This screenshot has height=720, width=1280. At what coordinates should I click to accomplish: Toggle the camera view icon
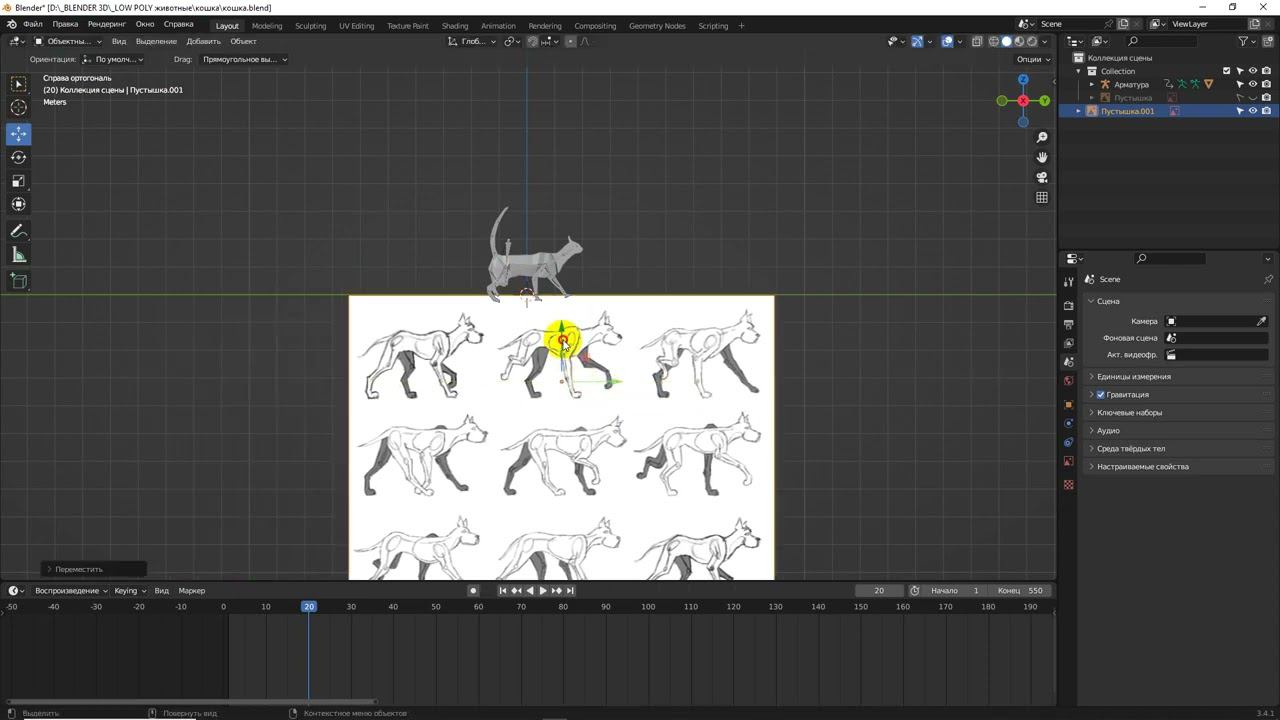(1042, 177)
